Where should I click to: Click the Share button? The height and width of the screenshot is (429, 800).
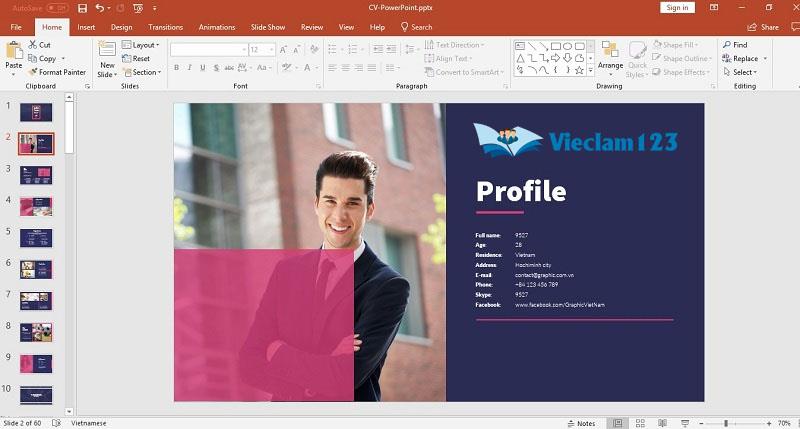763,27
